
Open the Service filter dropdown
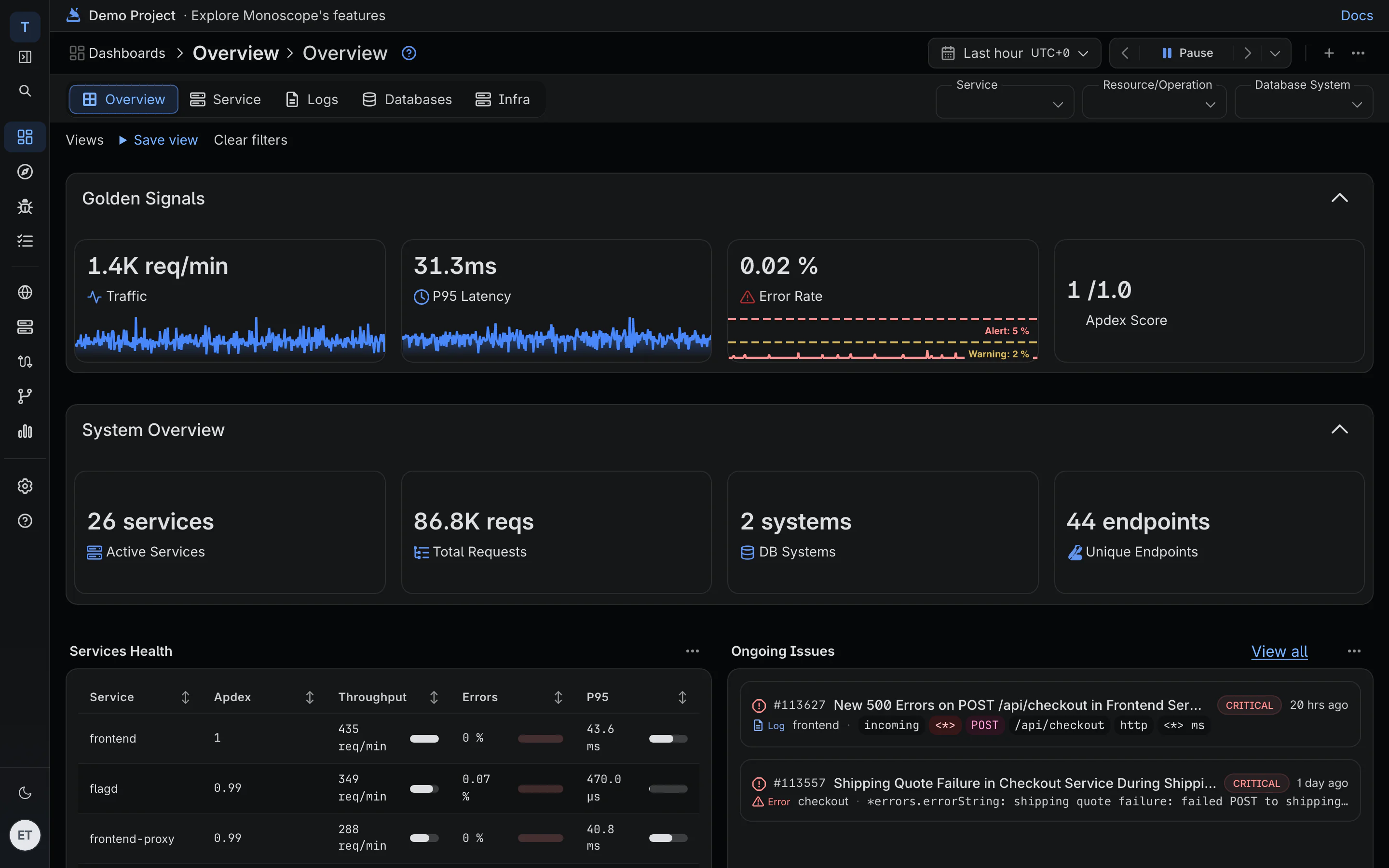(x=1005, y=102)
